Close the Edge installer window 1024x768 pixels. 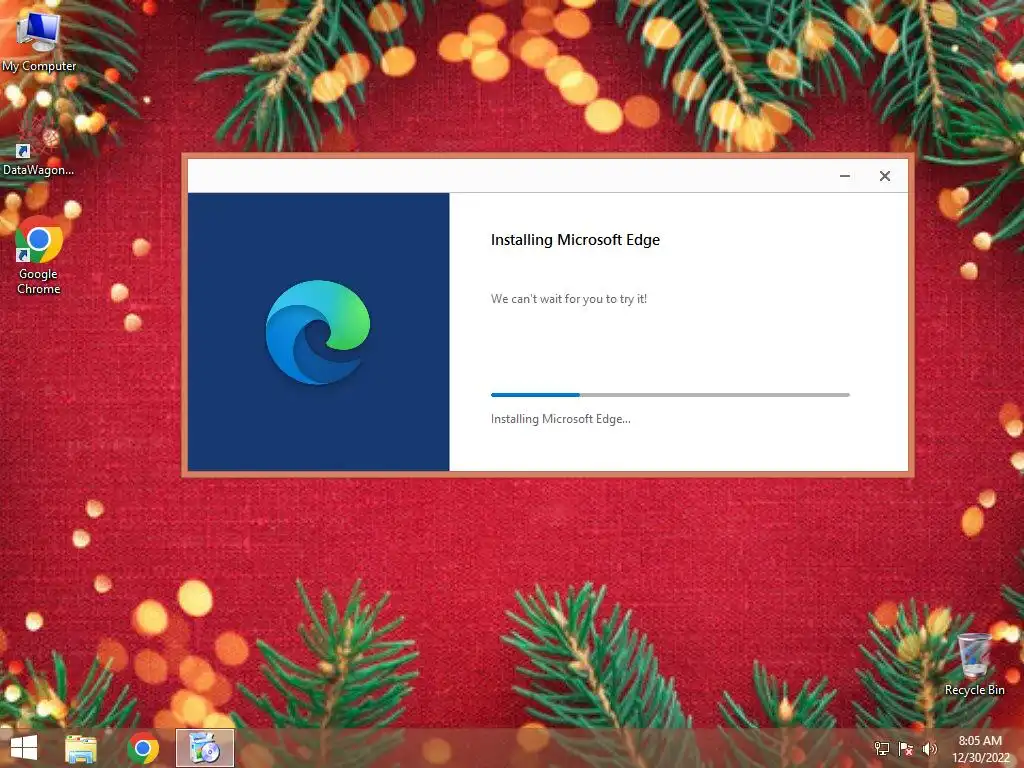click(885, 176)
